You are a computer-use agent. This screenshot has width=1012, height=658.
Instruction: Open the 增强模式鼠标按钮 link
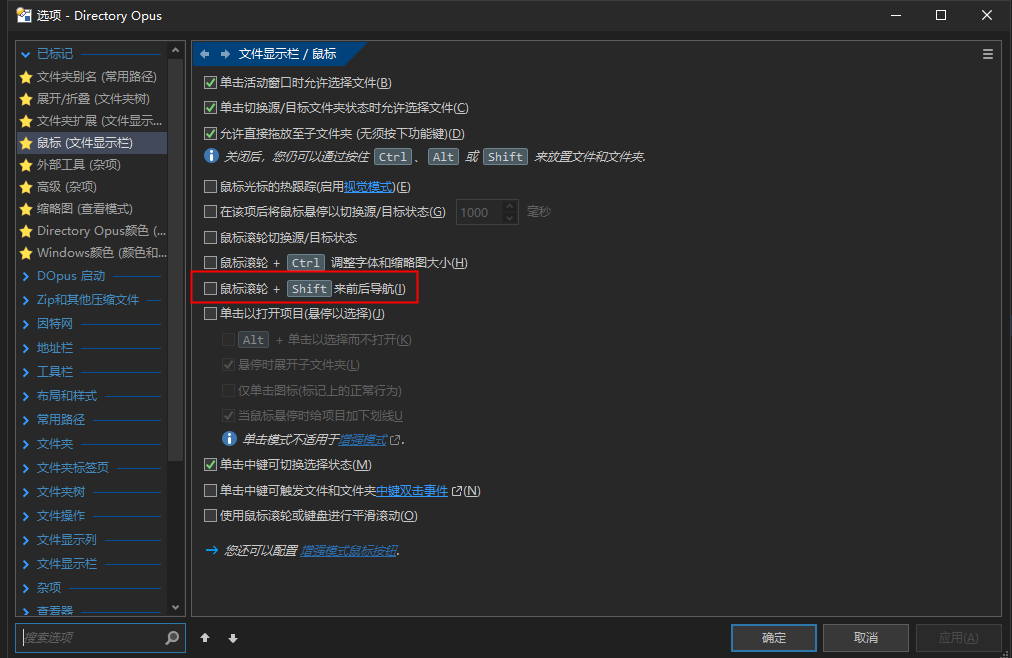349,551
